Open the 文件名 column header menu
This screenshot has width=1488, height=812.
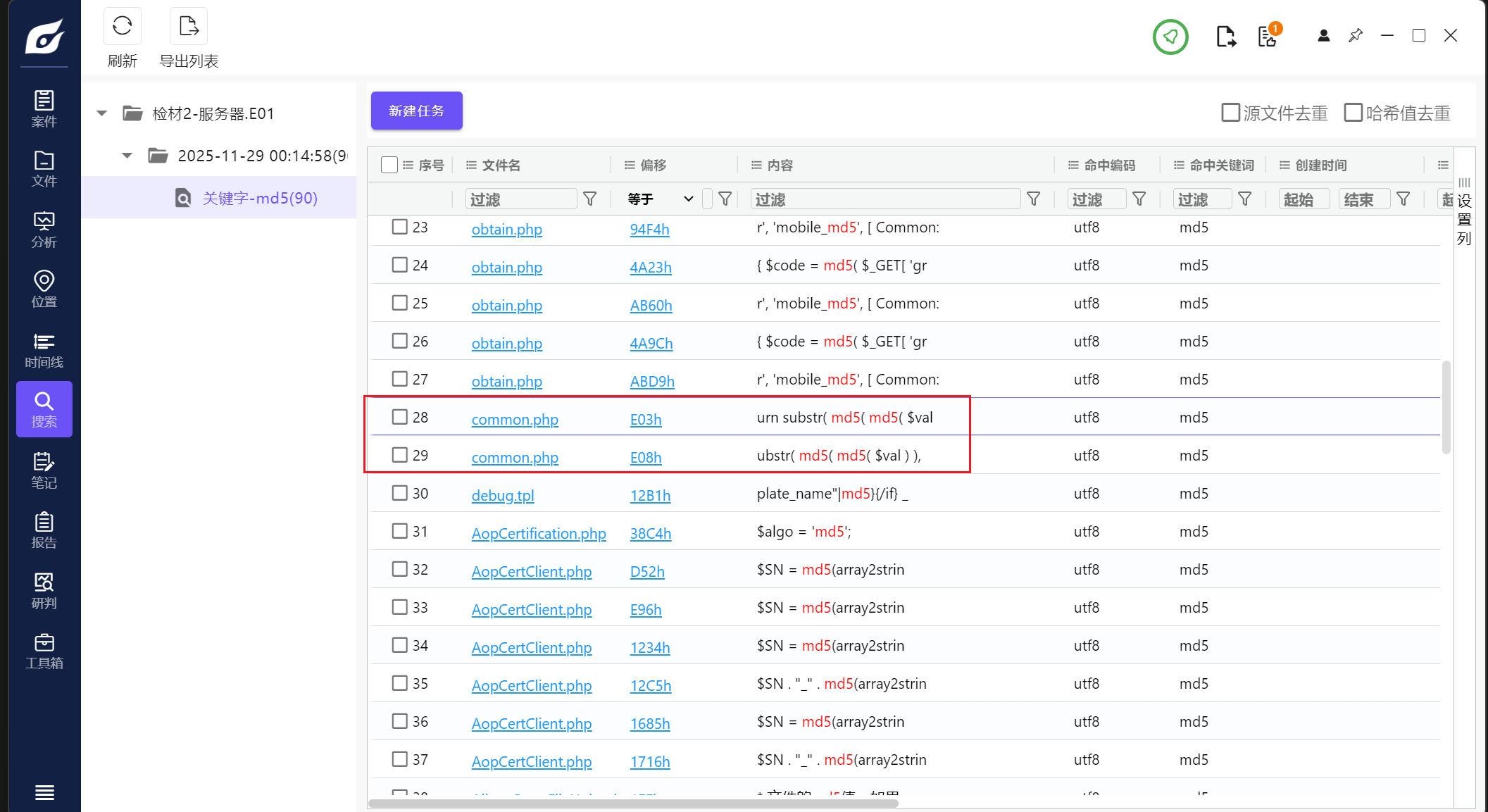pyautogui.click(x=472, y=165)
